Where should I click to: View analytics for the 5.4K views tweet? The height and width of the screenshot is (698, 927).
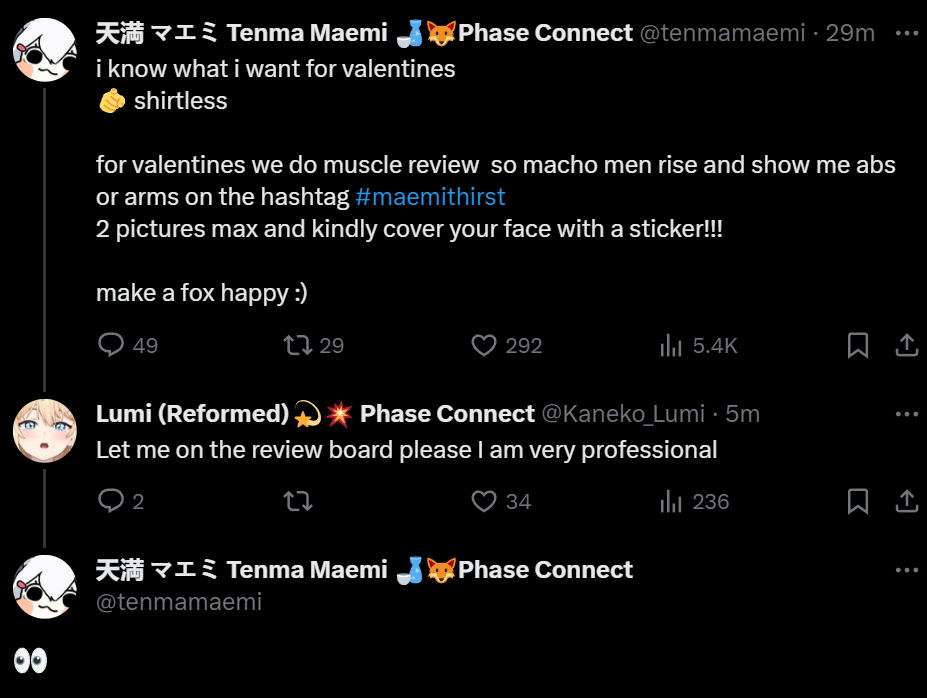pos(670,346)
